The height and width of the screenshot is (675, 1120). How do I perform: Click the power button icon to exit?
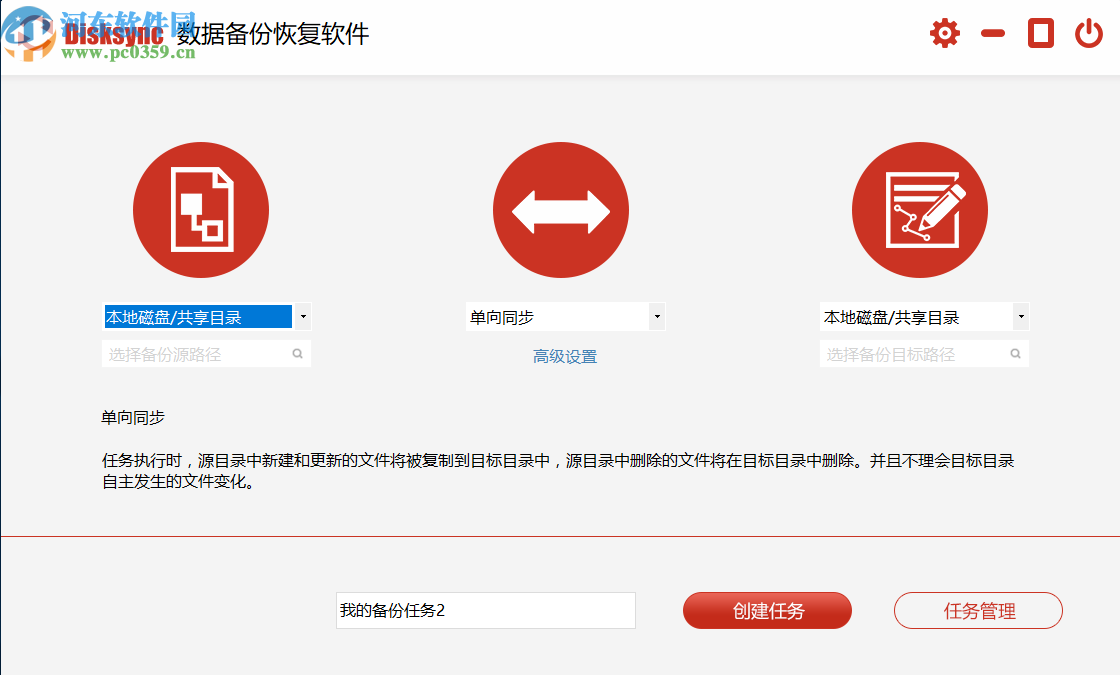coord(1089,32)
